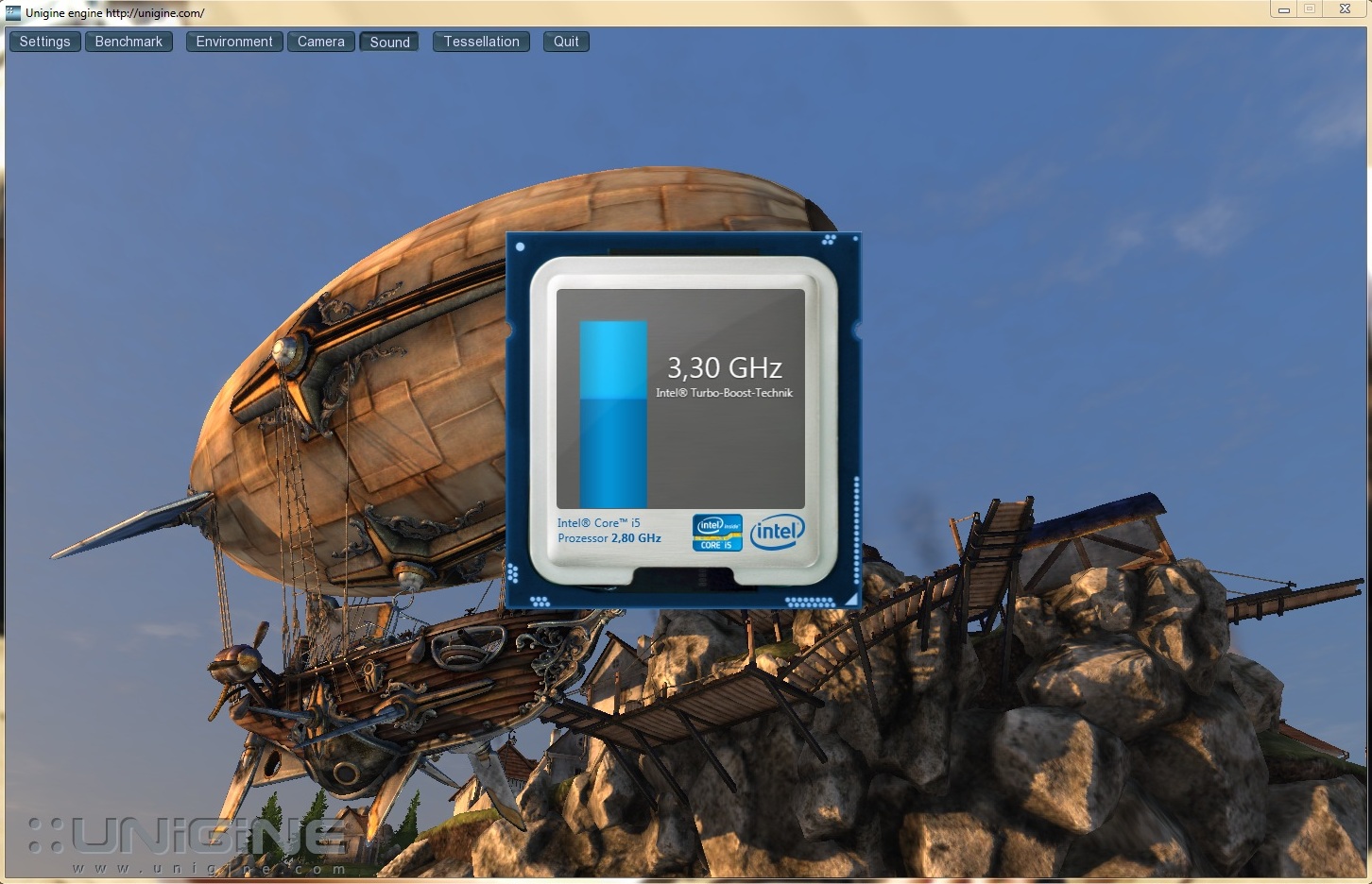The height and width of the screenshot is (884, 1372).
Task: Open the Environment options
Action: coord(234,42)
